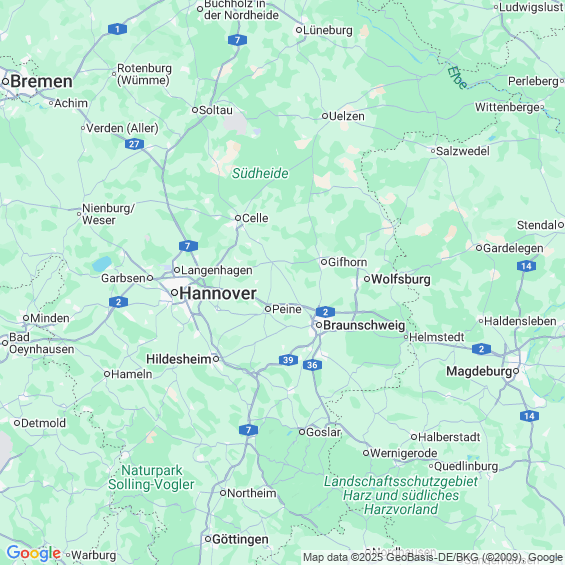Image resolution: width=565 pixels, height=565 pixels.
Task: Open the Google logo link
Action: pos(34,553)
